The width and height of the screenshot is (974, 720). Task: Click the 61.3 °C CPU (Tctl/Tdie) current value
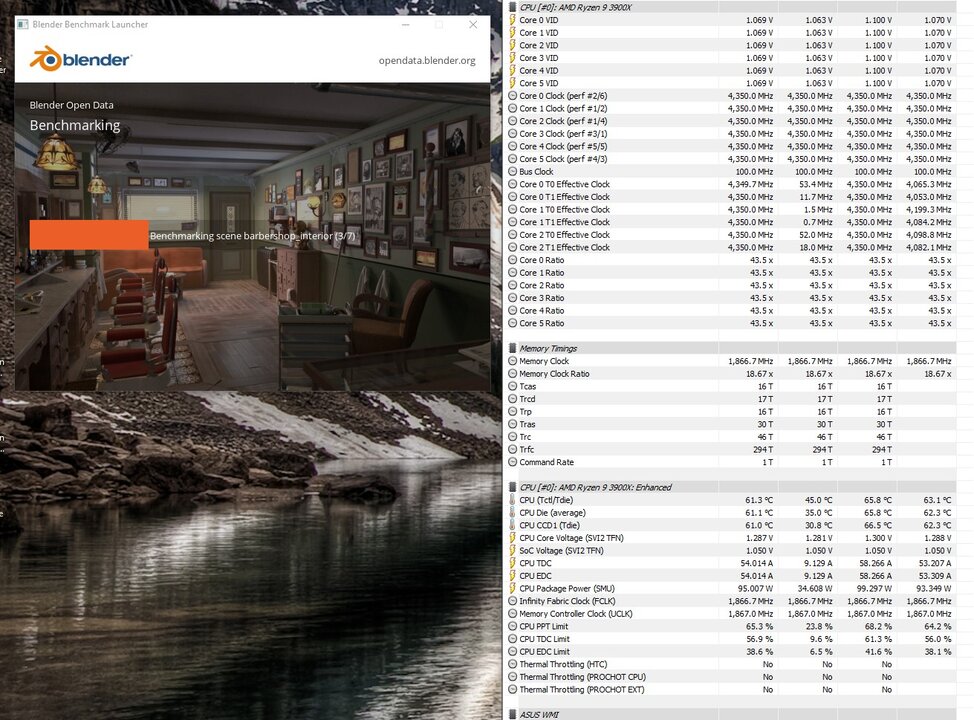(759, 499)
